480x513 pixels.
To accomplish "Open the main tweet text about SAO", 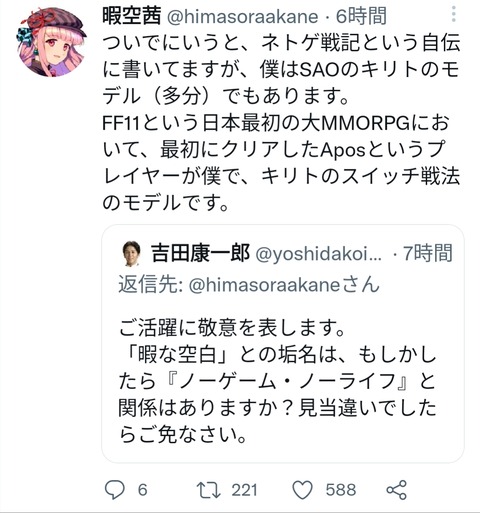I will [x=281, y=123].
